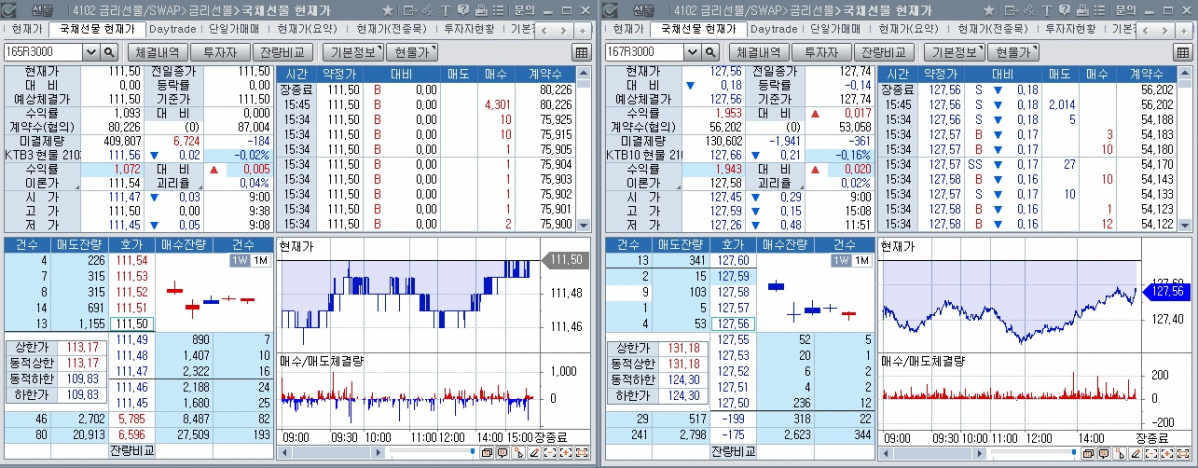Click the 165R3000 code input field
This screenshot has width=1198, height=468.
coord(43,52)
